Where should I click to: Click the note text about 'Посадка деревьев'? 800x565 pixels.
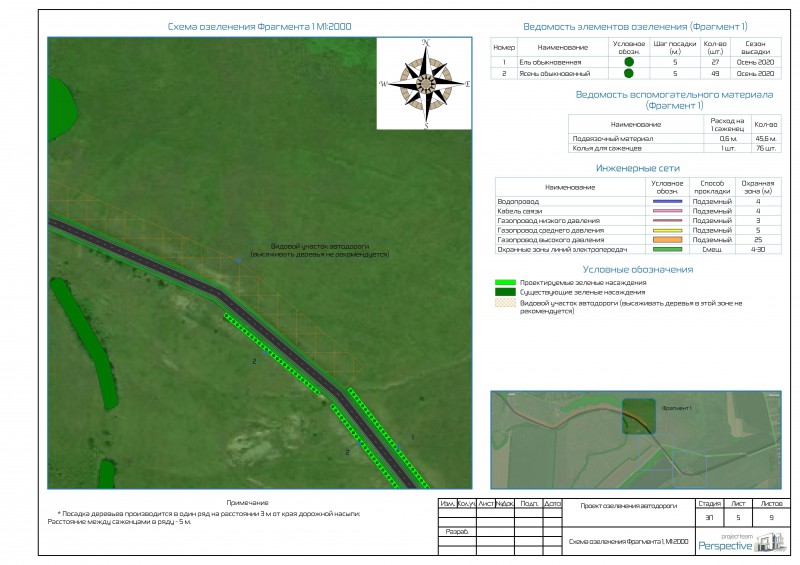click(x=204, y=518)
